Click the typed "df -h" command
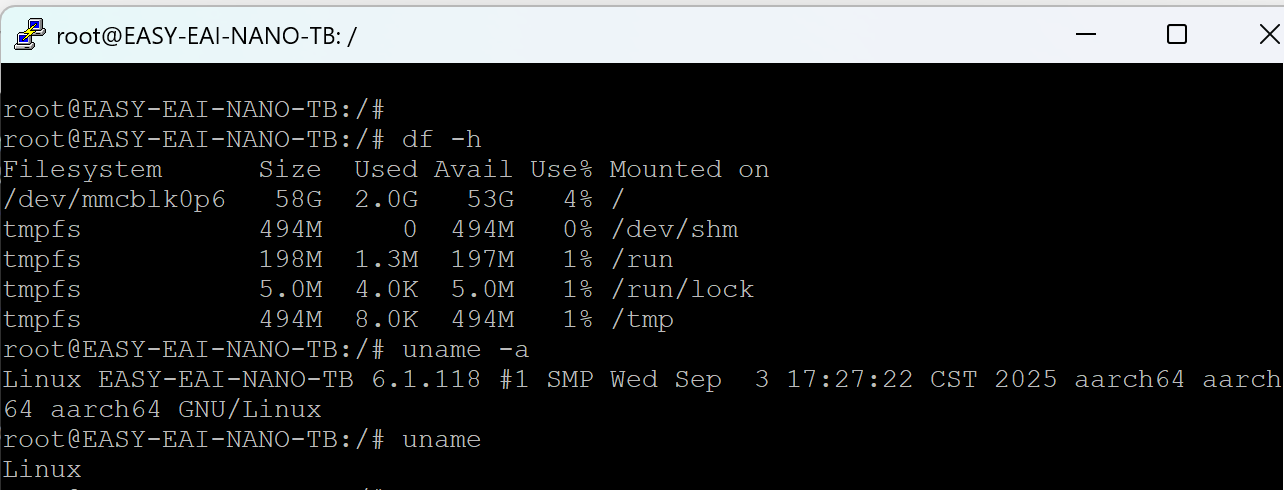 (441, 140)
